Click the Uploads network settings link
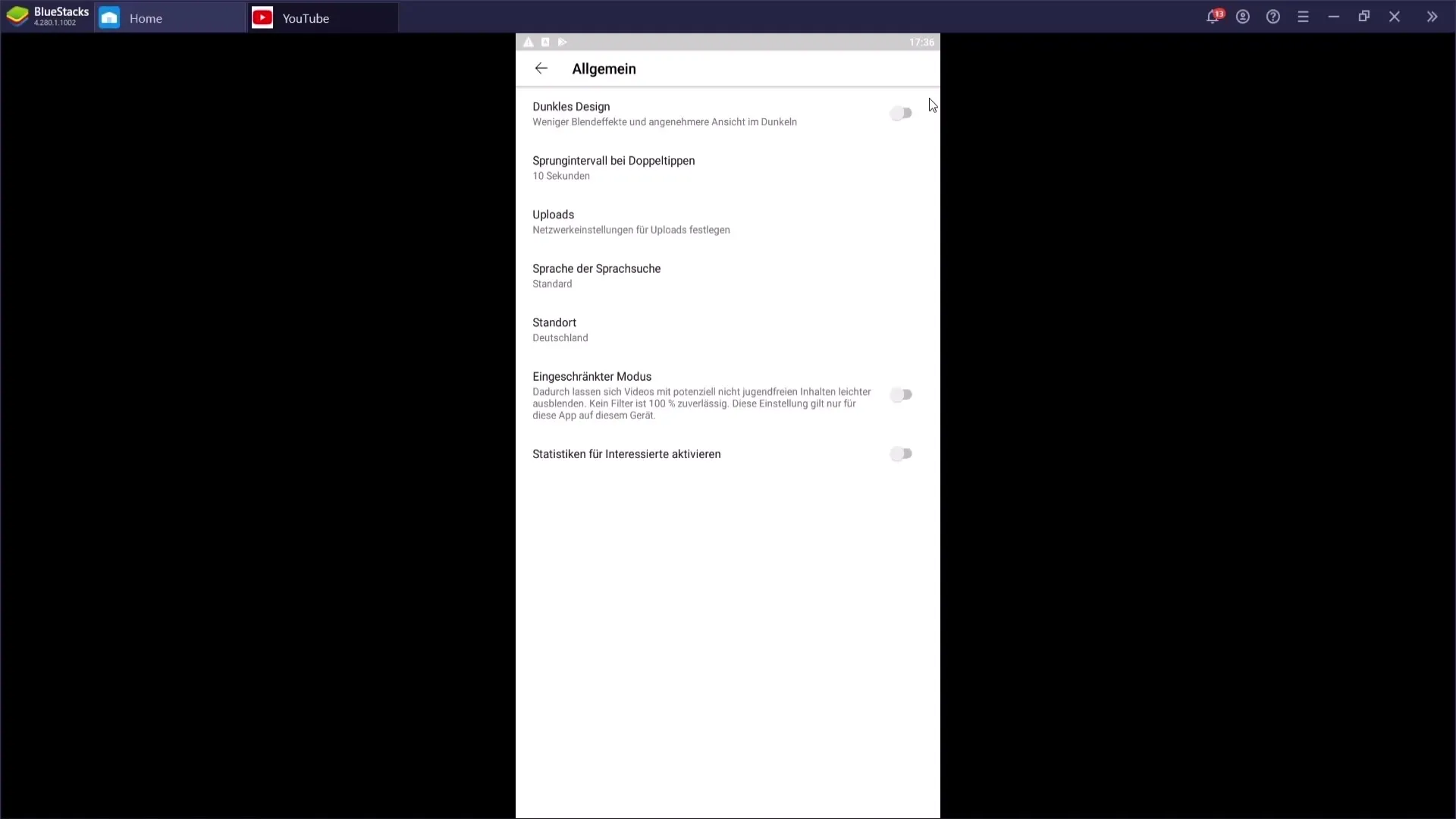 (631, 221)
